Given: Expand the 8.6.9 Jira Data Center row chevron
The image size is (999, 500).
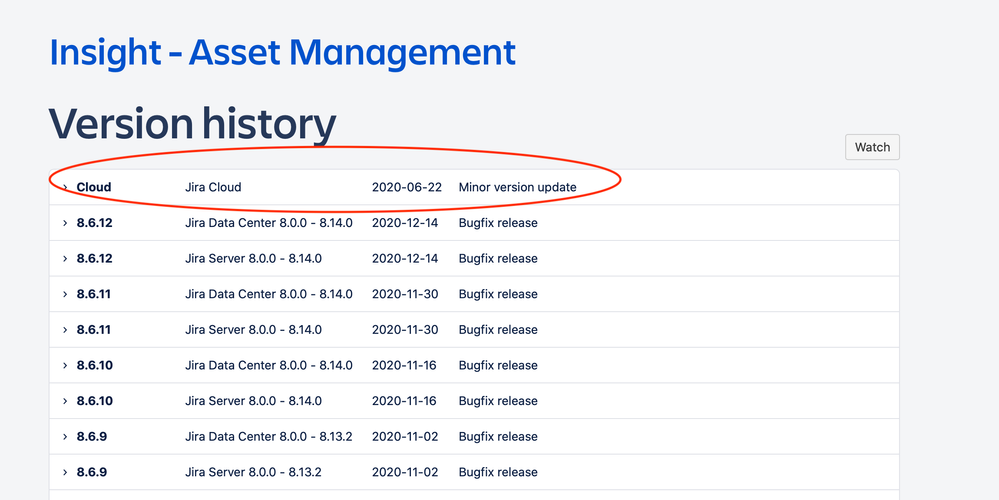Looking at the screenshot, I should coord(65,437).
